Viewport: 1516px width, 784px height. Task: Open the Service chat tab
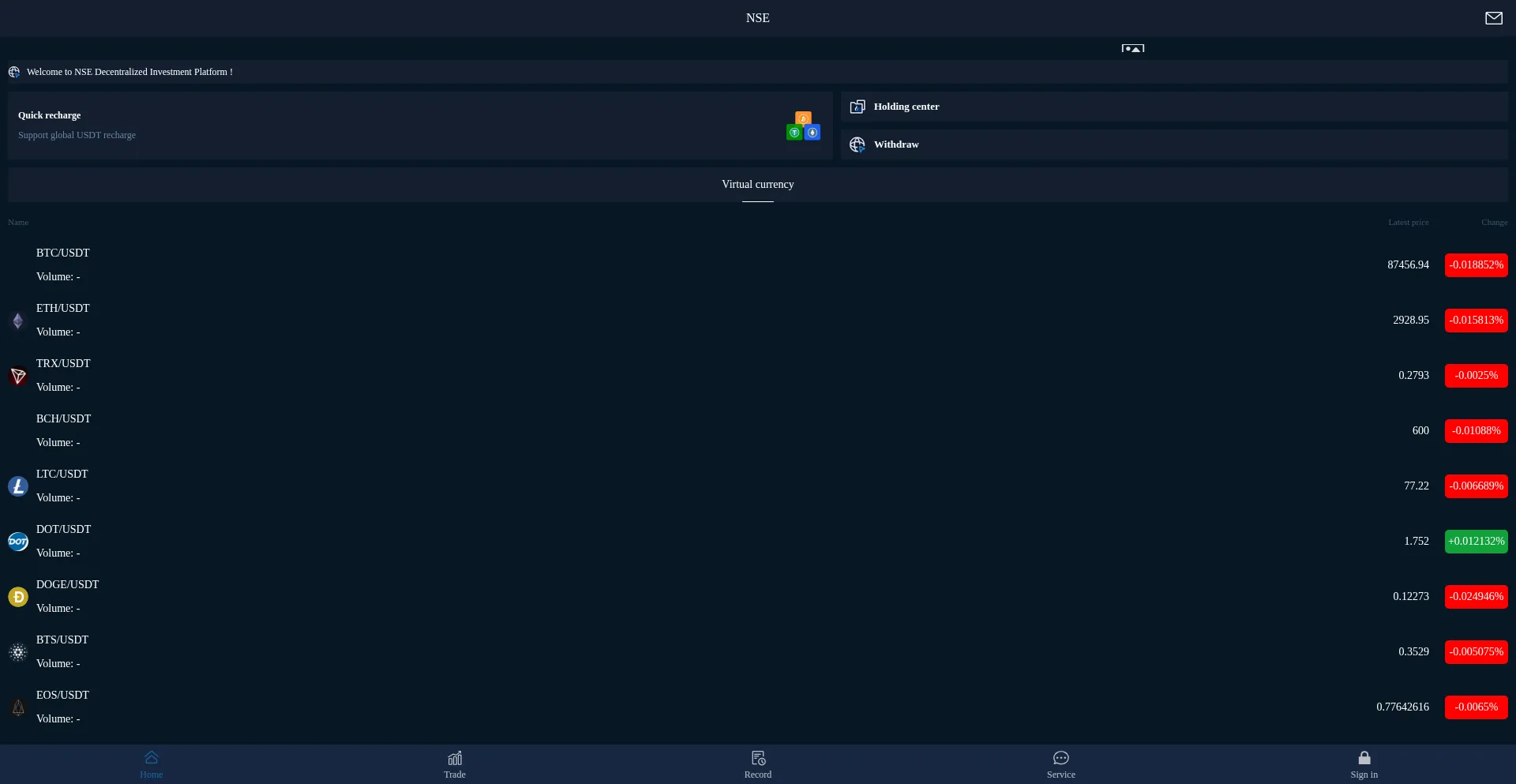1061,764
